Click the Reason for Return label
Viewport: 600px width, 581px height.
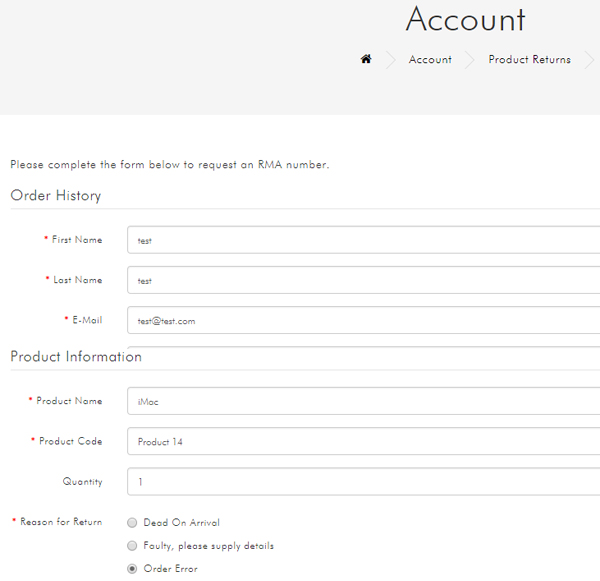coord(61,522)
